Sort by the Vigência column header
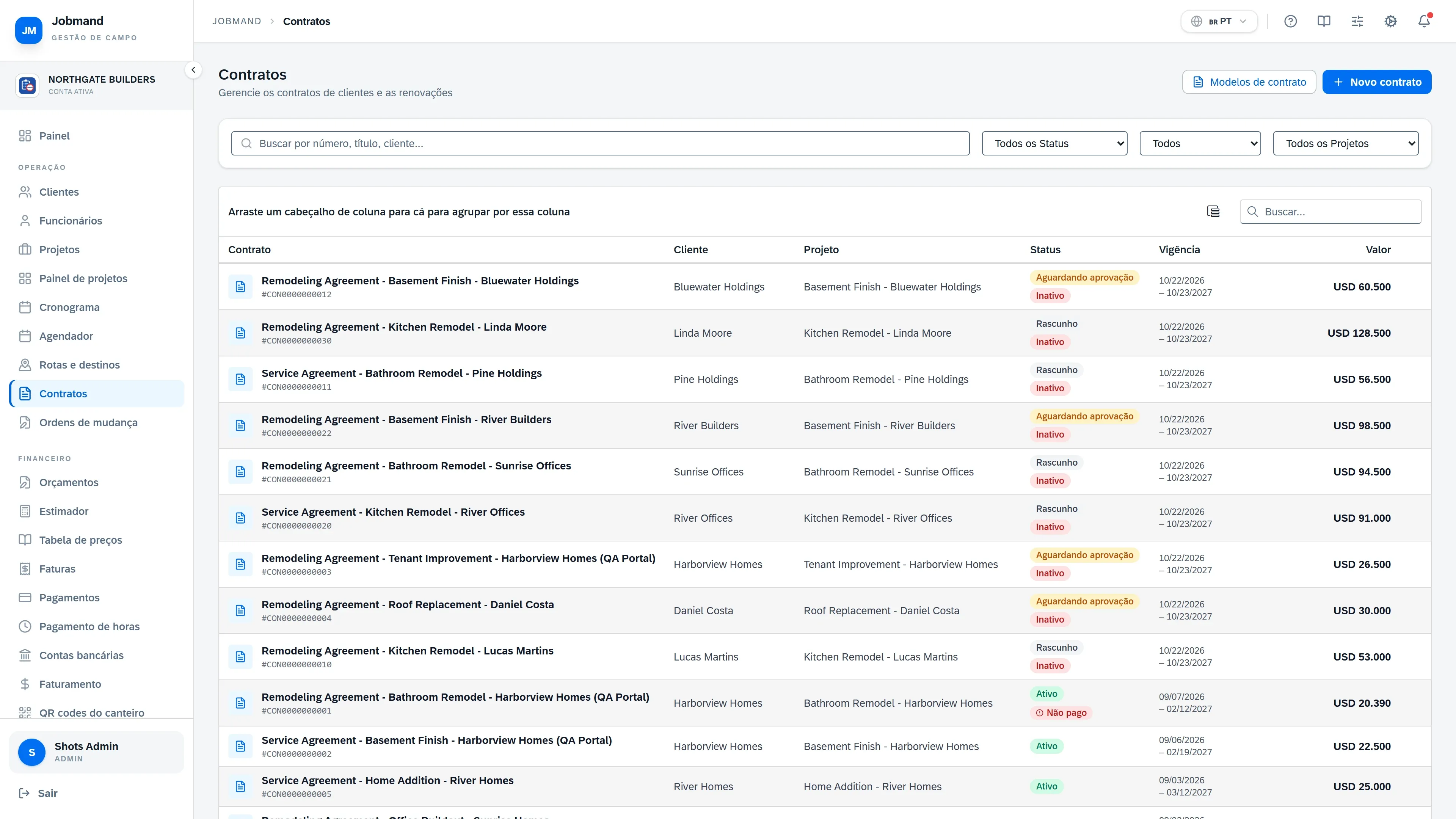 click(1179, 250)
